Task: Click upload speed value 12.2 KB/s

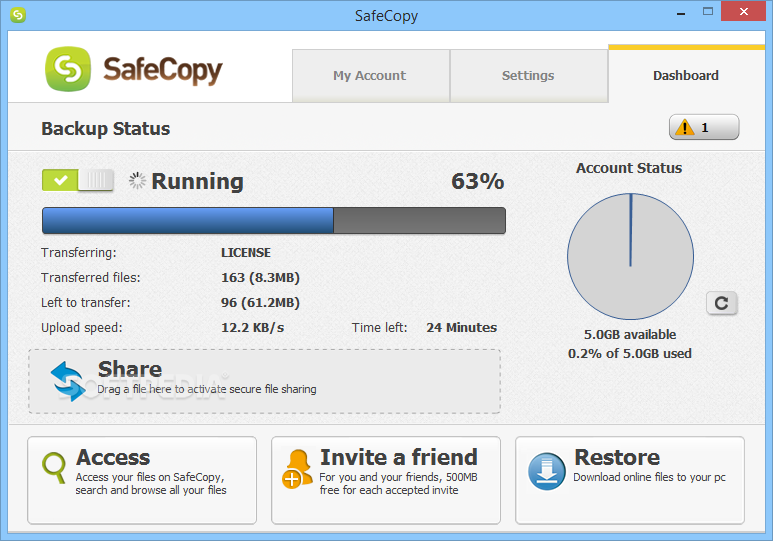Action: click(252, 327)
